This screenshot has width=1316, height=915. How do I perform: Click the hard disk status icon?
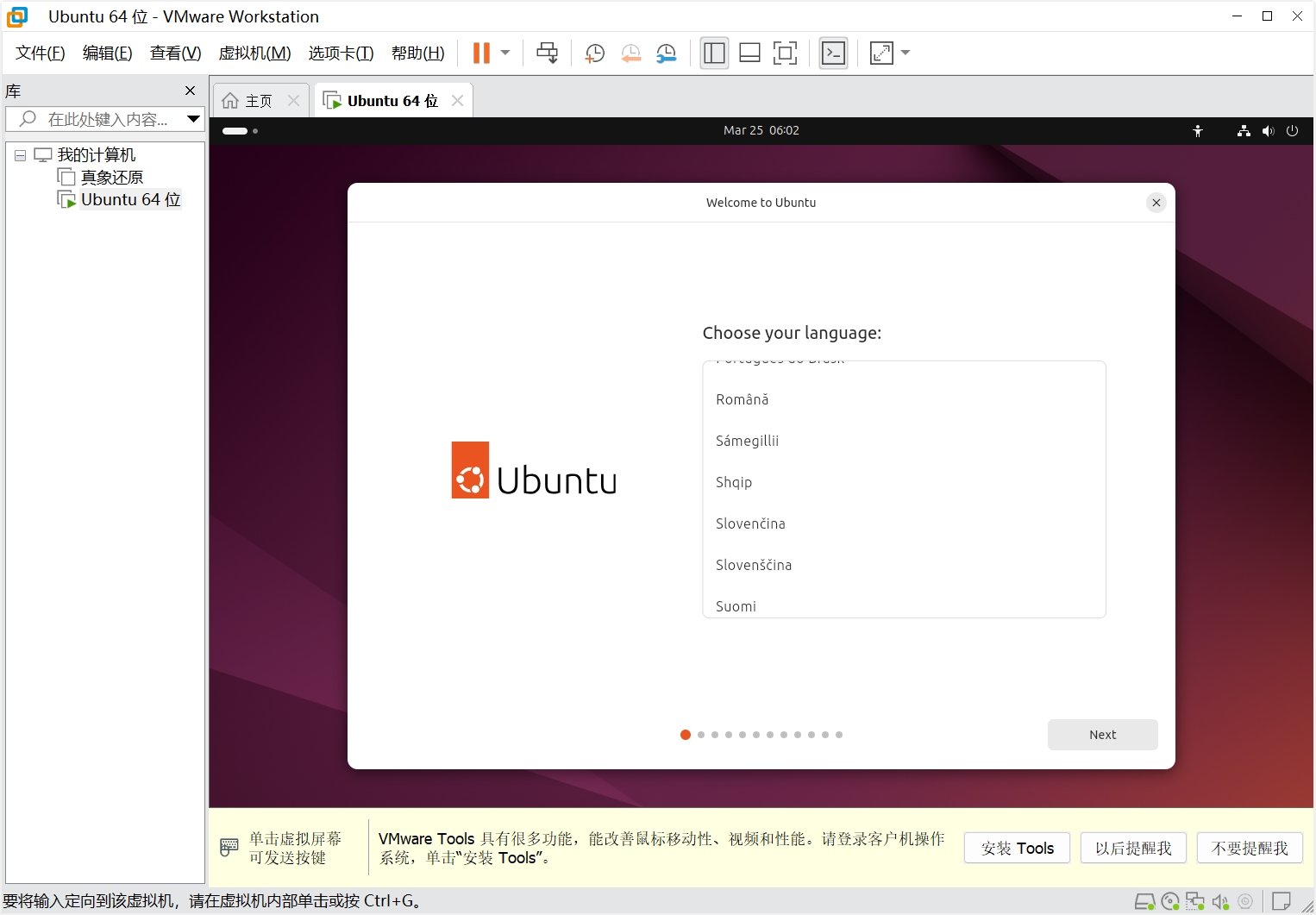pos(1144,902)
